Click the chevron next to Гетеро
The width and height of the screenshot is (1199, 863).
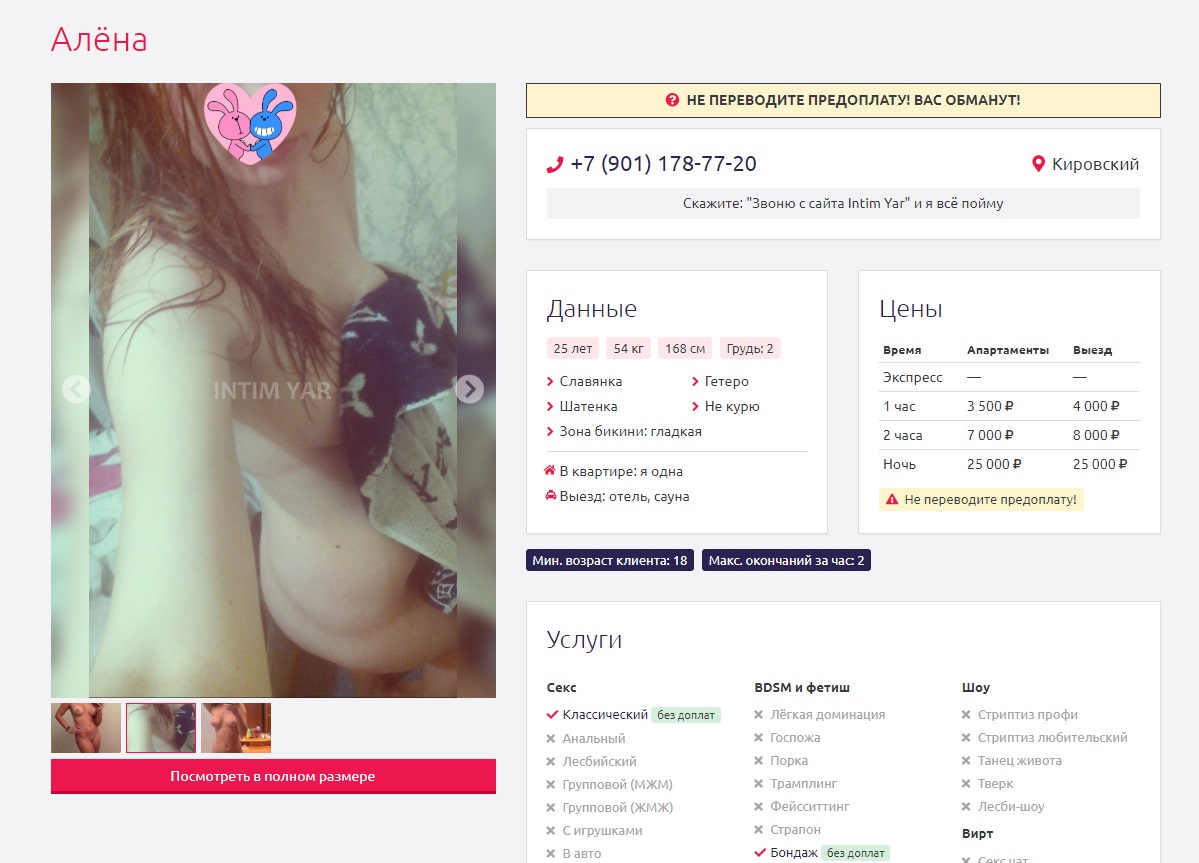coord(695,382)
